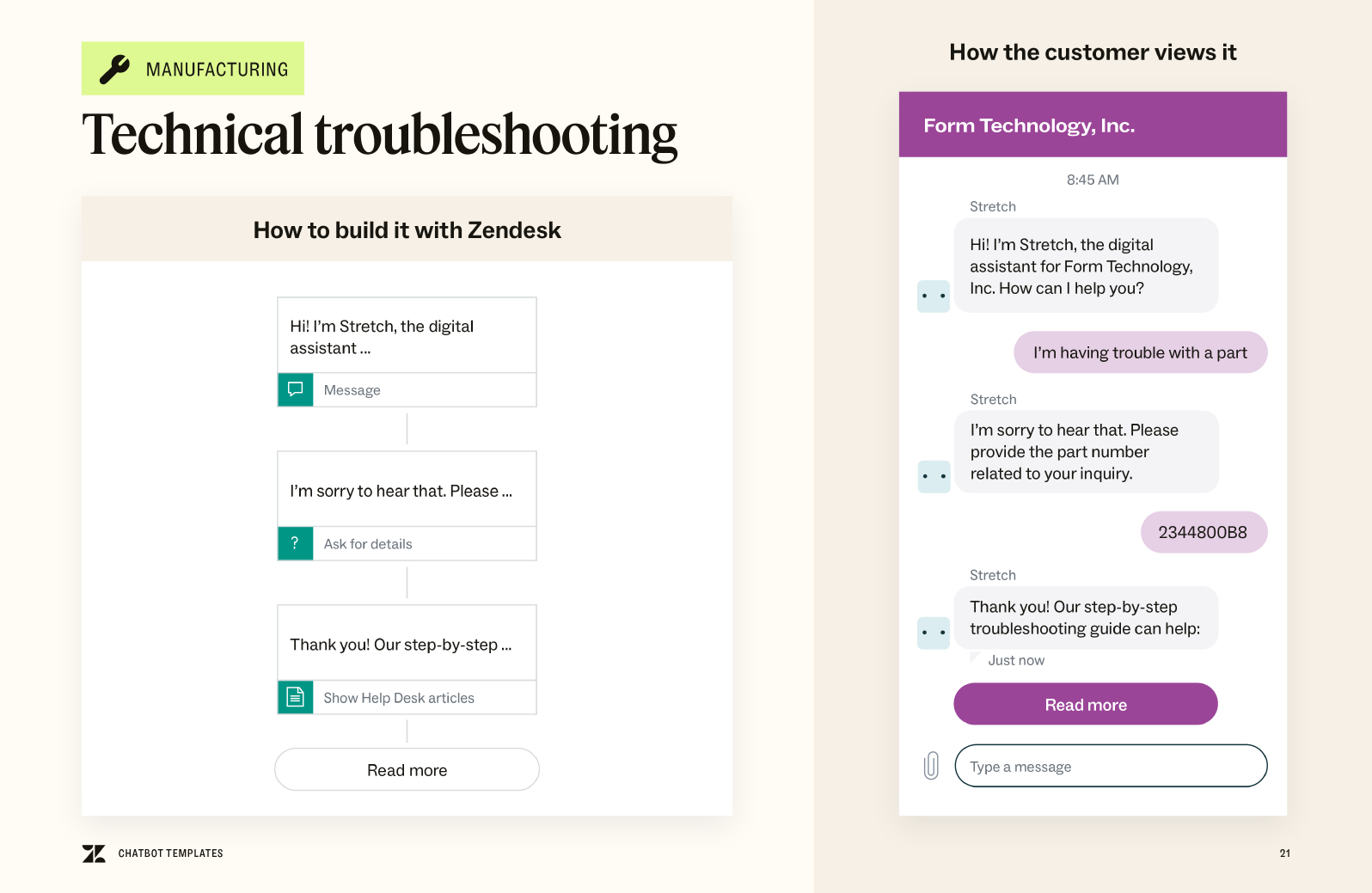Screen dimensions: 1372x893
Task: Click the Type a message input field
Action: tap(1111, 766)
